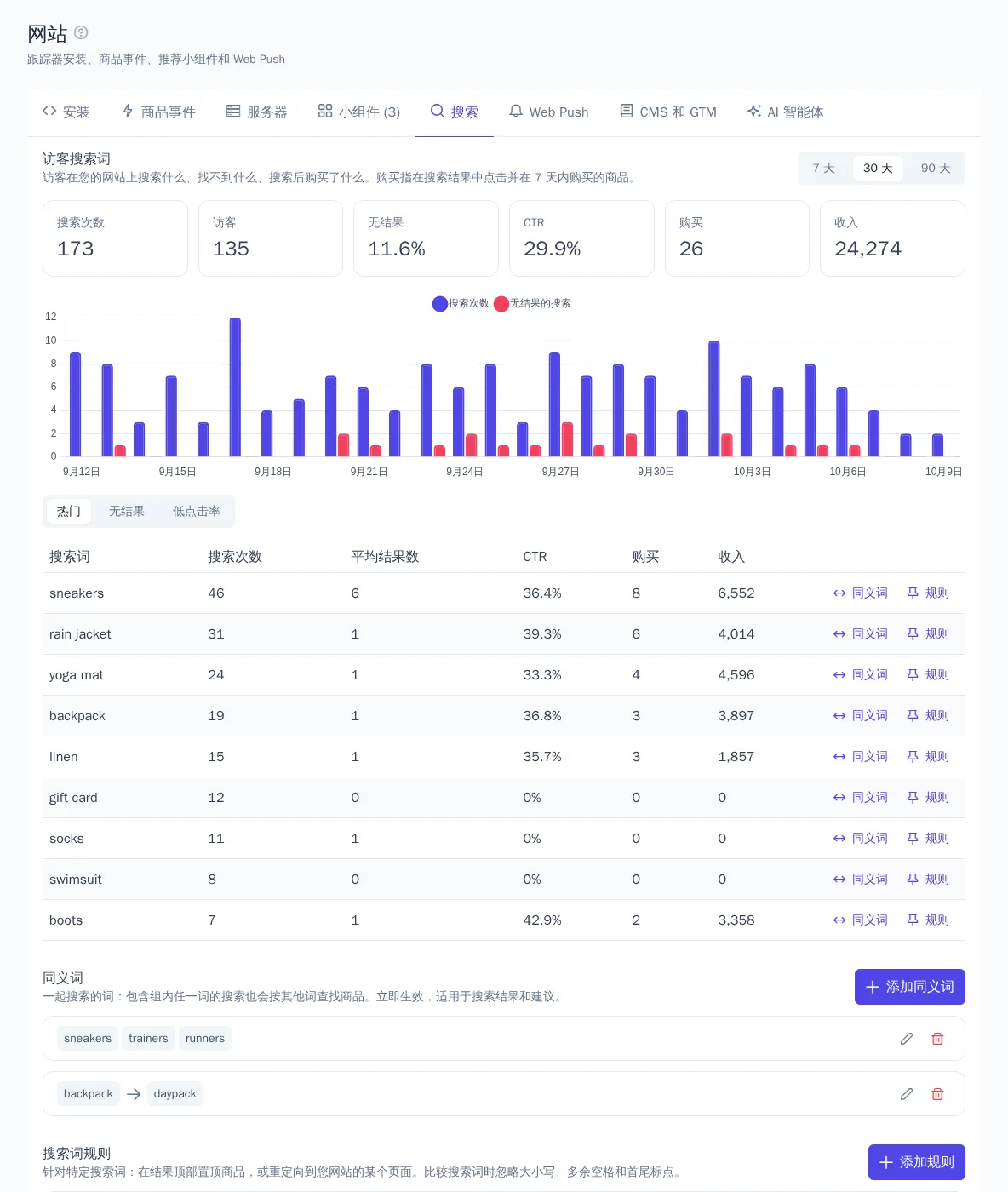Click the runners synonym chip
Image resolution: width=1008 pixels, height=1192 pixels.
tap(205, 1039)
